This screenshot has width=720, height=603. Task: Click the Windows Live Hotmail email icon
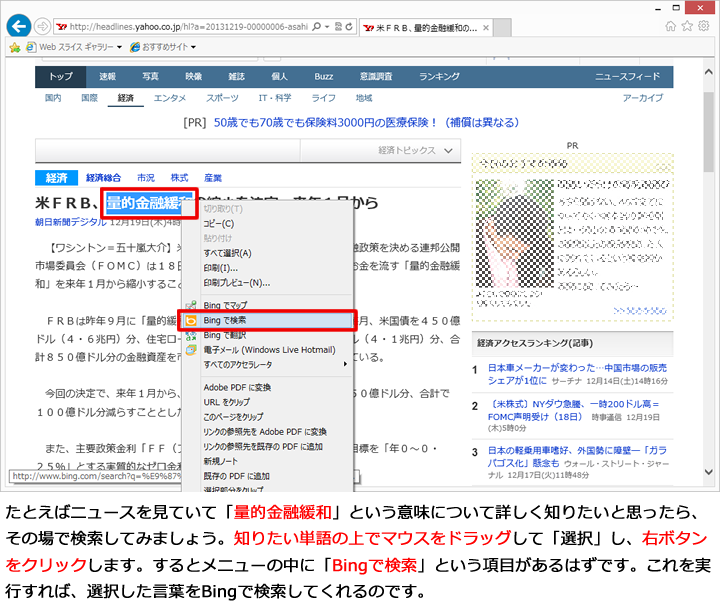[x=191, y=350]
